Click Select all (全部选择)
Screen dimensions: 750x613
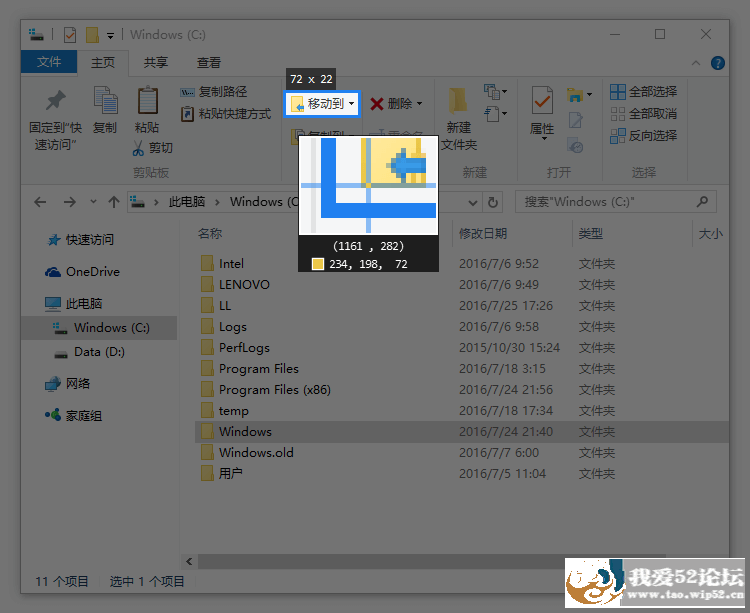[x=643, y=92]
